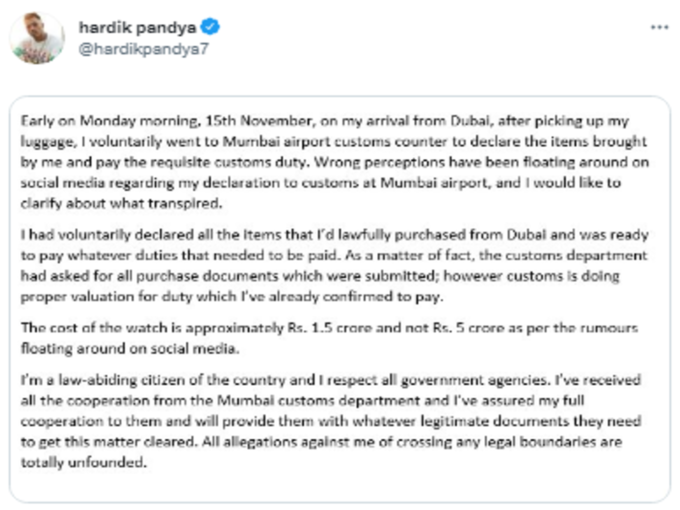680x510 pixels.
Task: Click the paragraph starting 'The cost of the watch'
Action: tap(330, 338)
